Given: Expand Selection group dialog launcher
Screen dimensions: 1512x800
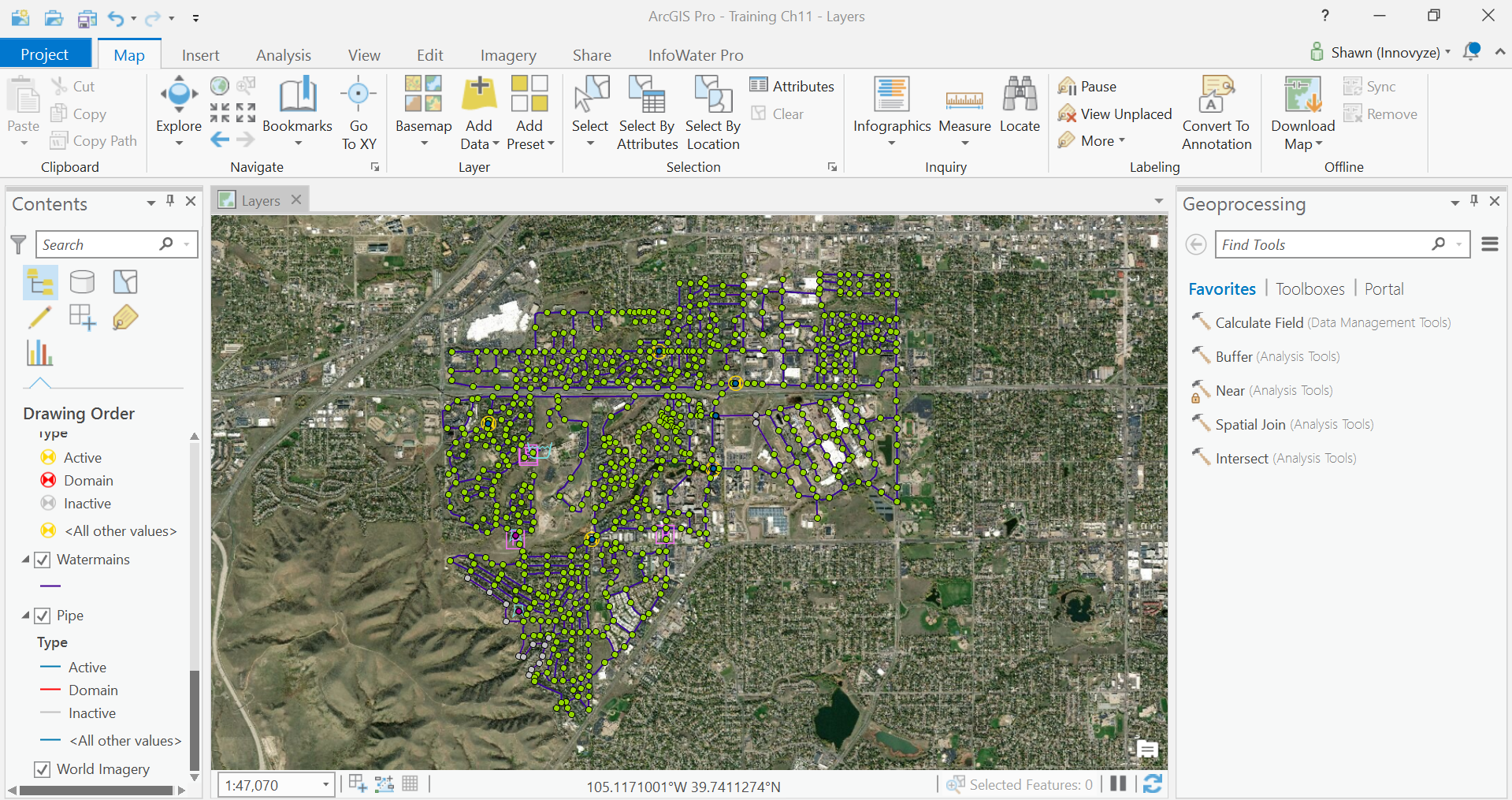Looking at the screenshot, I should pyautogui.click(x=832, y=167).
